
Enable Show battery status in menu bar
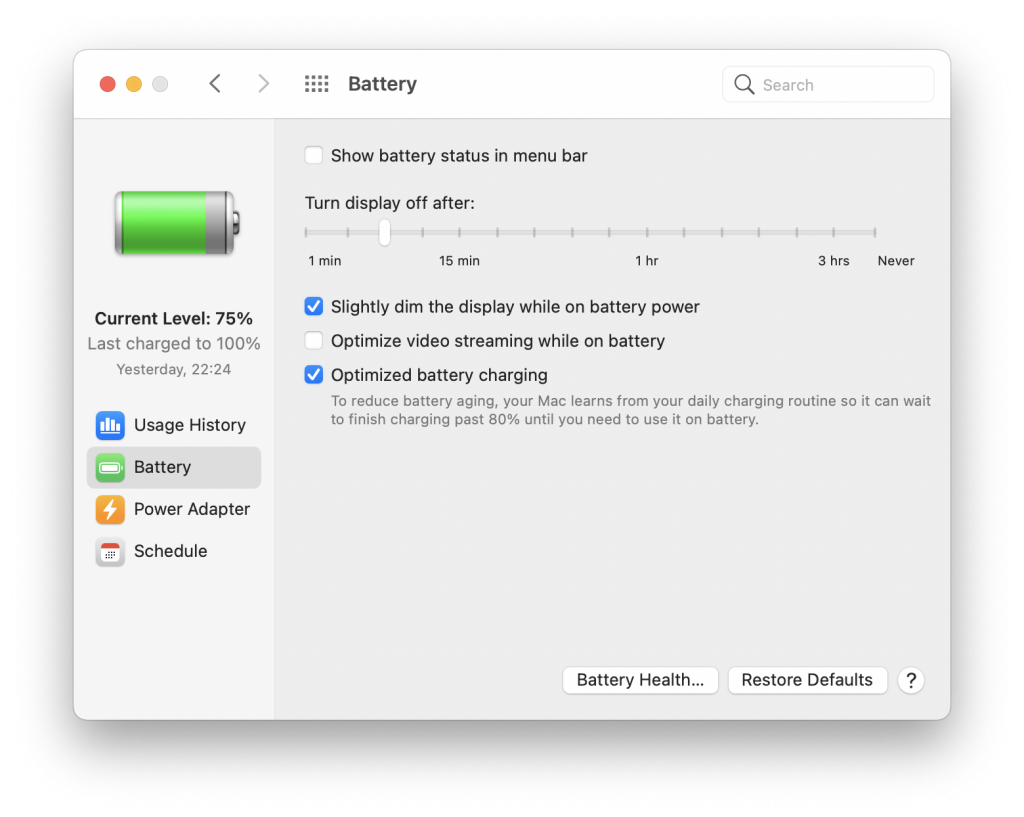[x=313, y=155]
